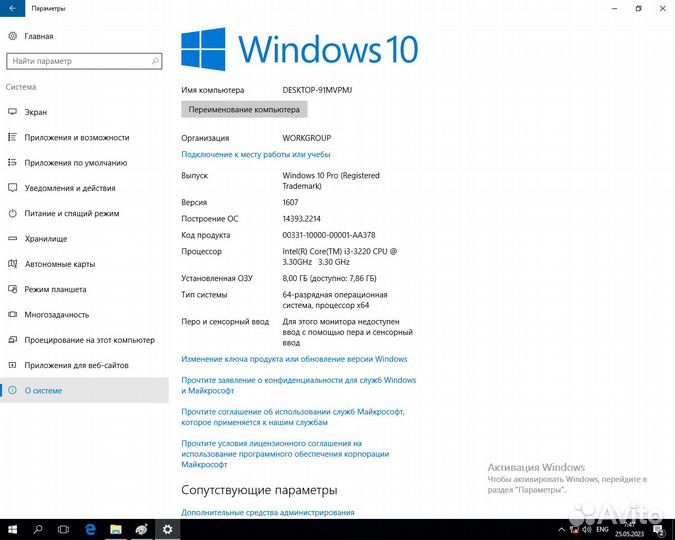Click the WORKGROUP organization value
The image size is (675, 540).
pos(307,138)
